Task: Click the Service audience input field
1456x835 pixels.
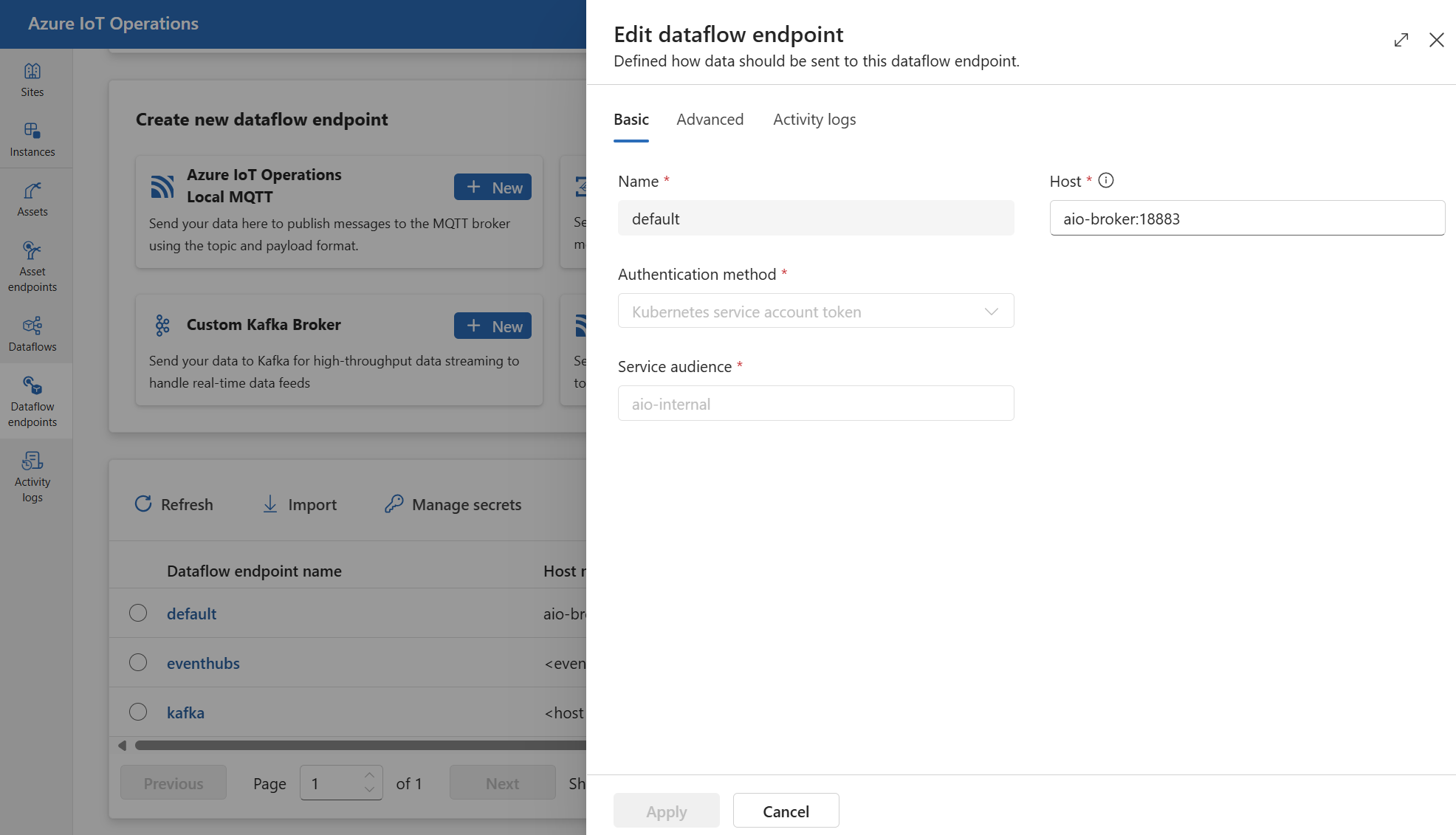Action: (815, 403)
